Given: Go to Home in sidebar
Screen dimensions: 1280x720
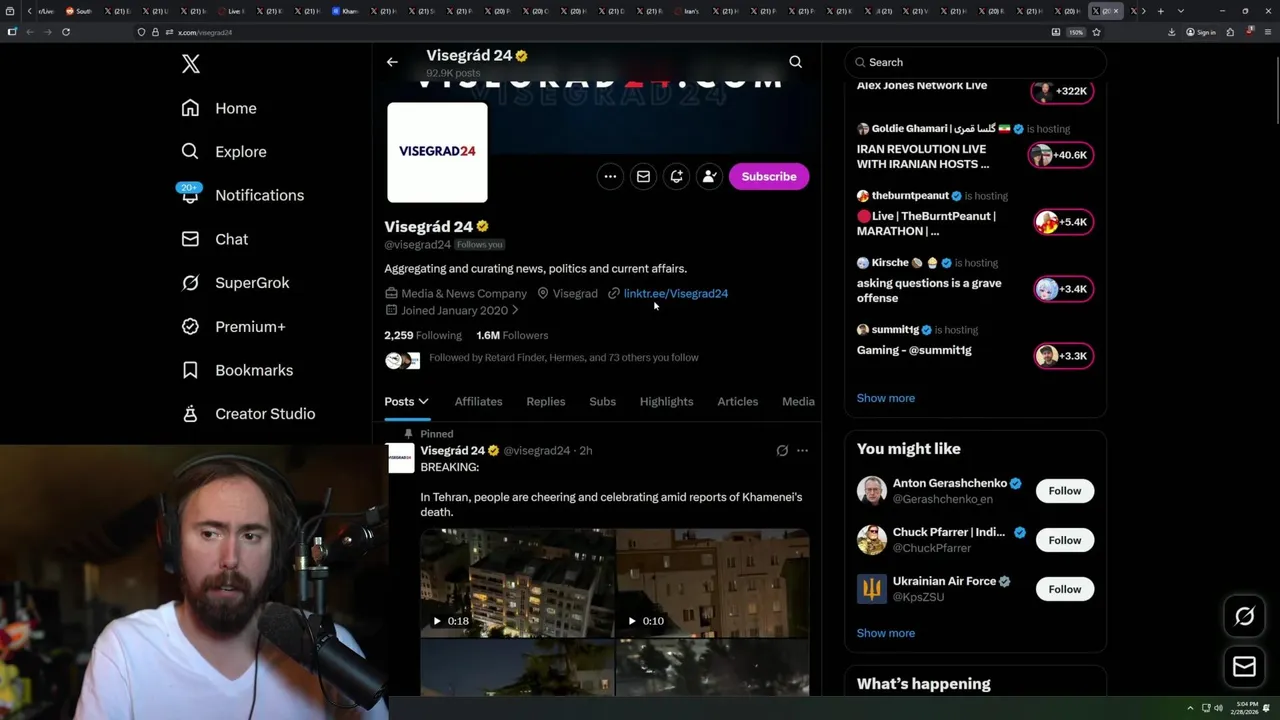Looking at the screenshot, I should 219,108.
